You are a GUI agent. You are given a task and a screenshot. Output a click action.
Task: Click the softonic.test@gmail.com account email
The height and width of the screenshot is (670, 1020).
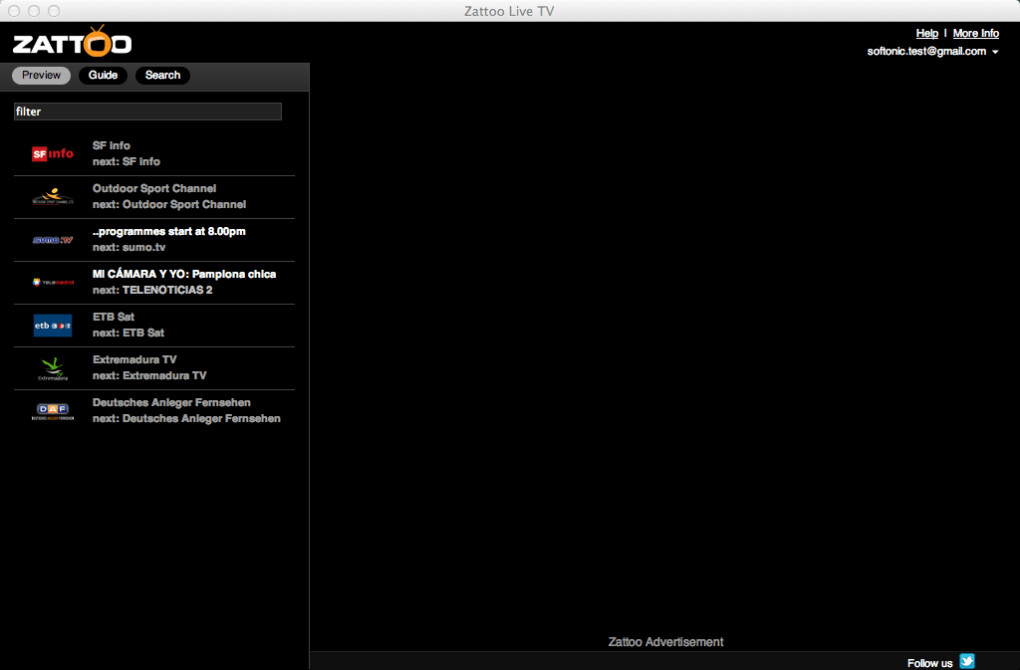tap(926, 51)
